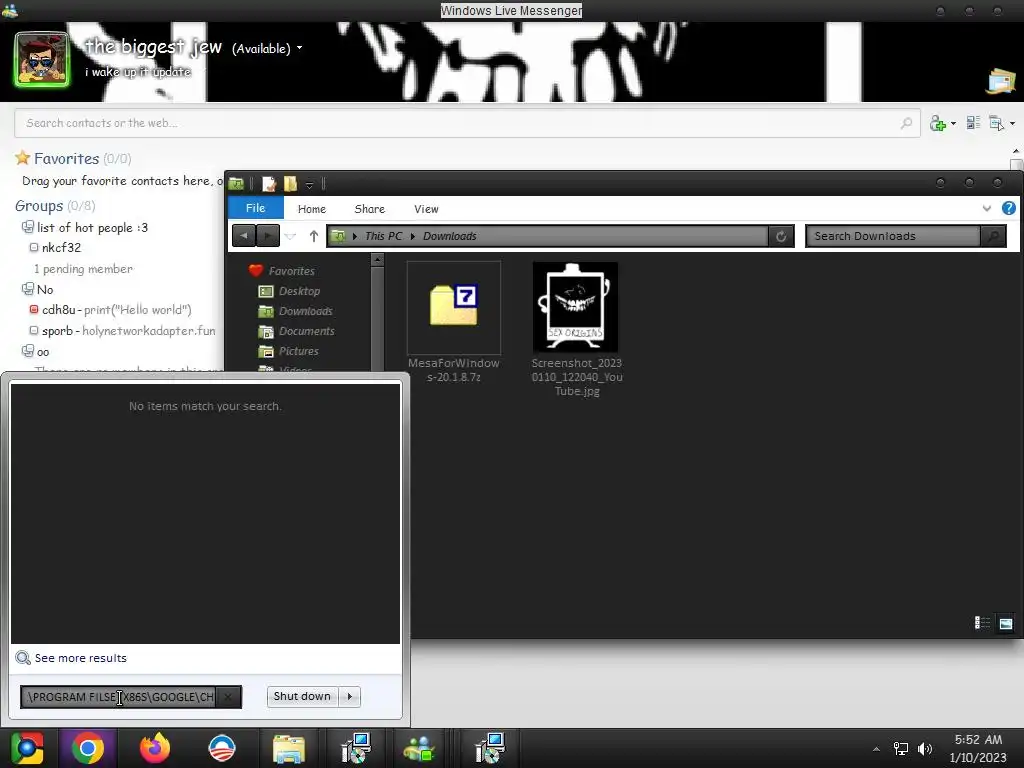Click the Search contacts or the web field

point(467,123)
